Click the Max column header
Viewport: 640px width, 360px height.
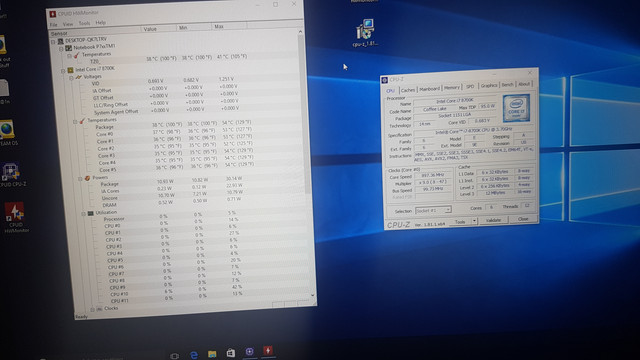click(x=229, y=26)
